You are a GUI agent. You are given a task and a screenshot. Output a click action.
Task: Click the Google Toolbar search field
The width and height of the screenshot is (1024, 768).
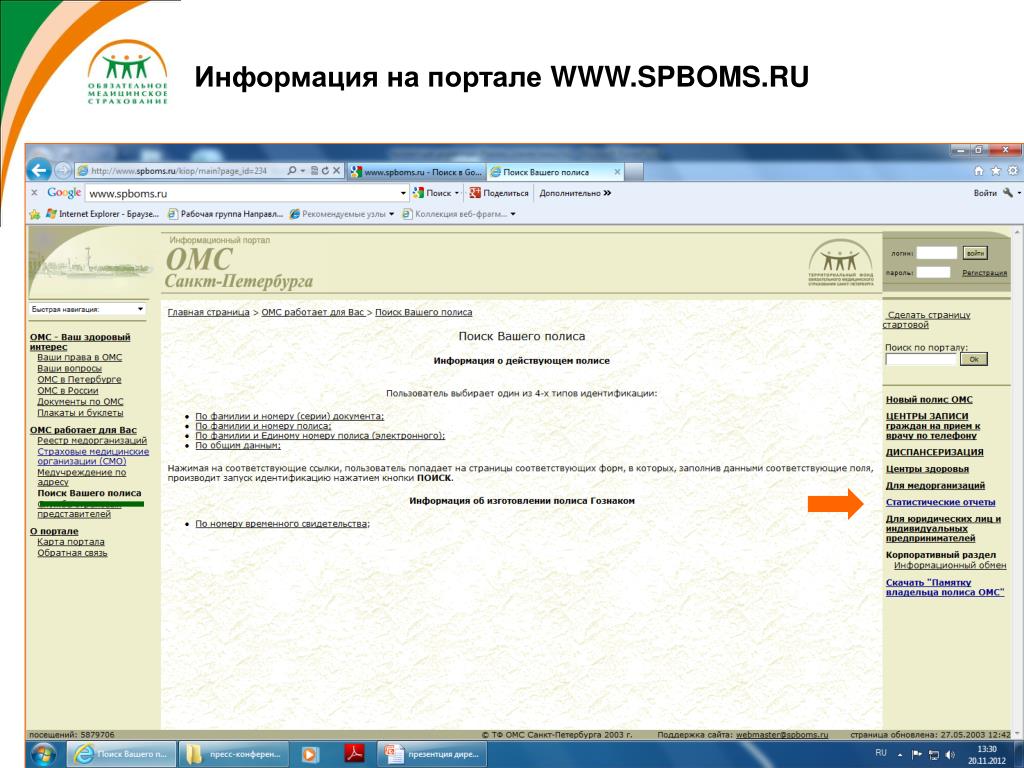(x=242, y=193)
